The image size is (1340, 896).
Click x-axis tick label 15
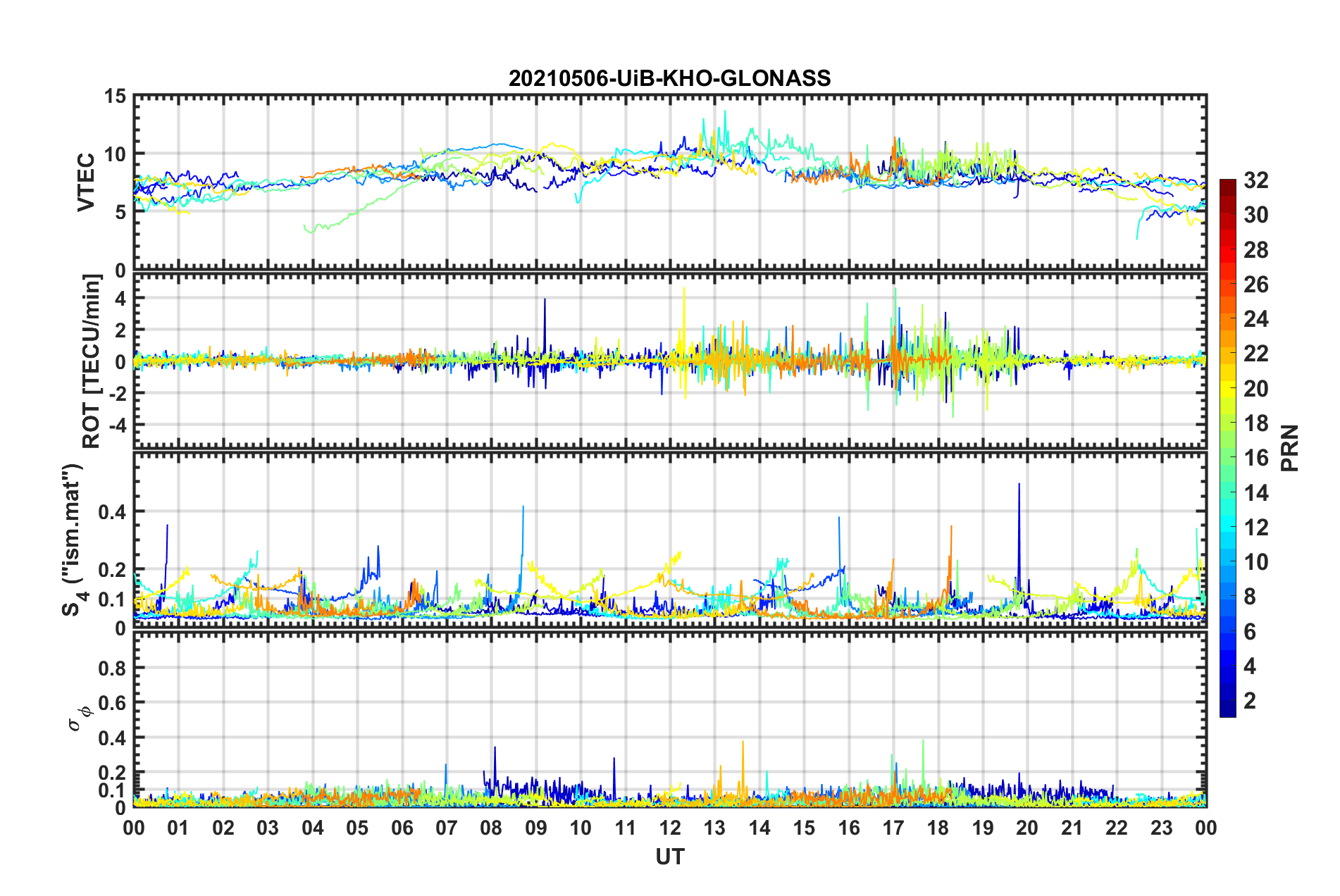click(804, 828)
